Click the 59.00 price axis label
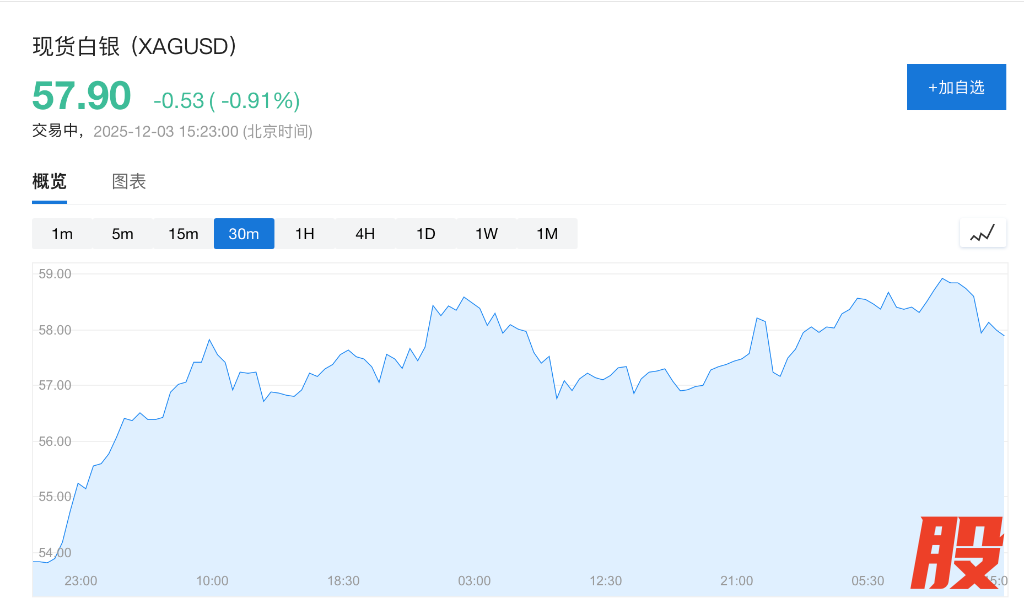 [x=54, y=274]
